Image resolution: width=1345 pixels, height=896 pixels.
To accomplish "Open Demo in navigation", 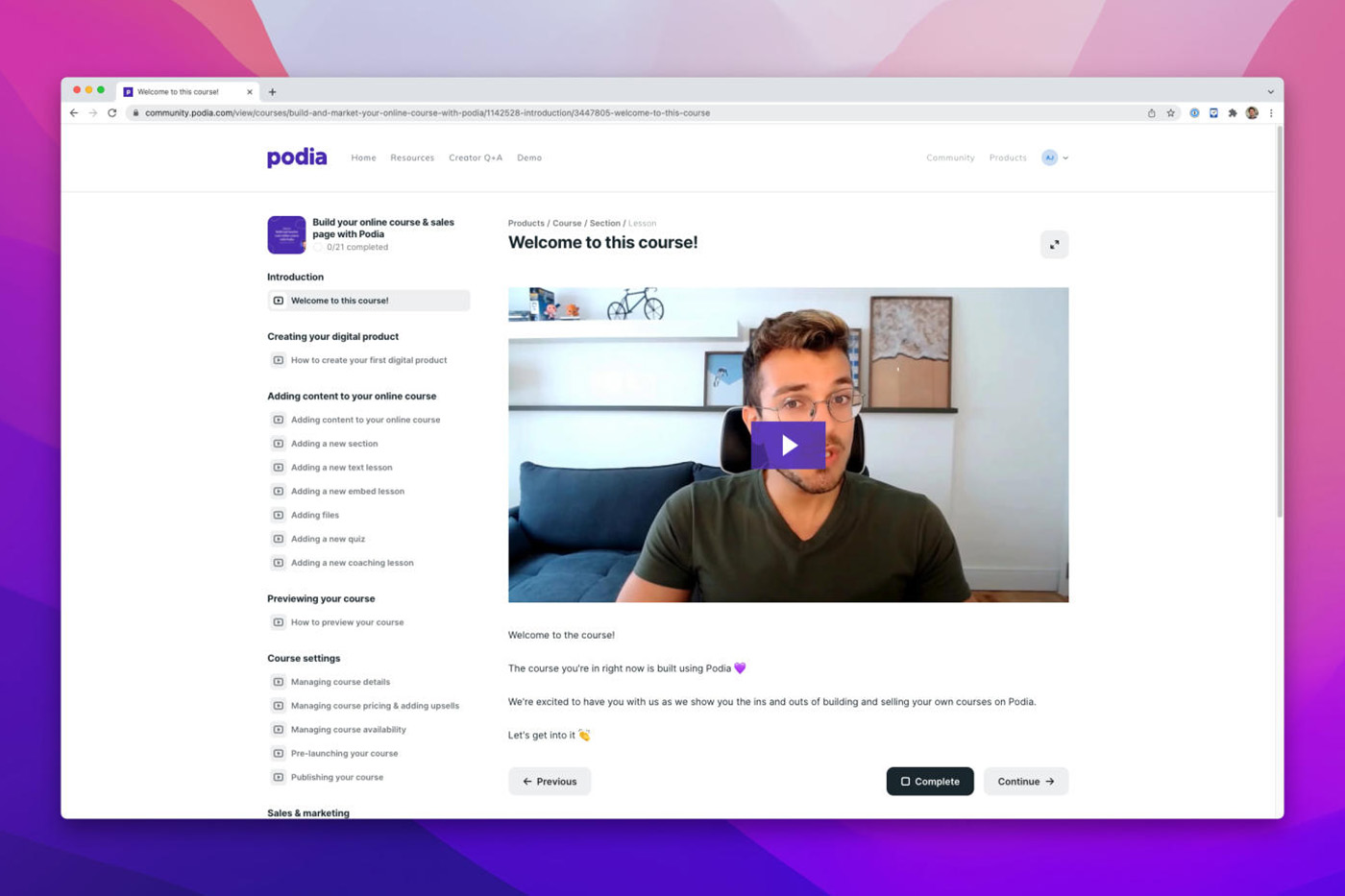I will (x=529, y=157).
